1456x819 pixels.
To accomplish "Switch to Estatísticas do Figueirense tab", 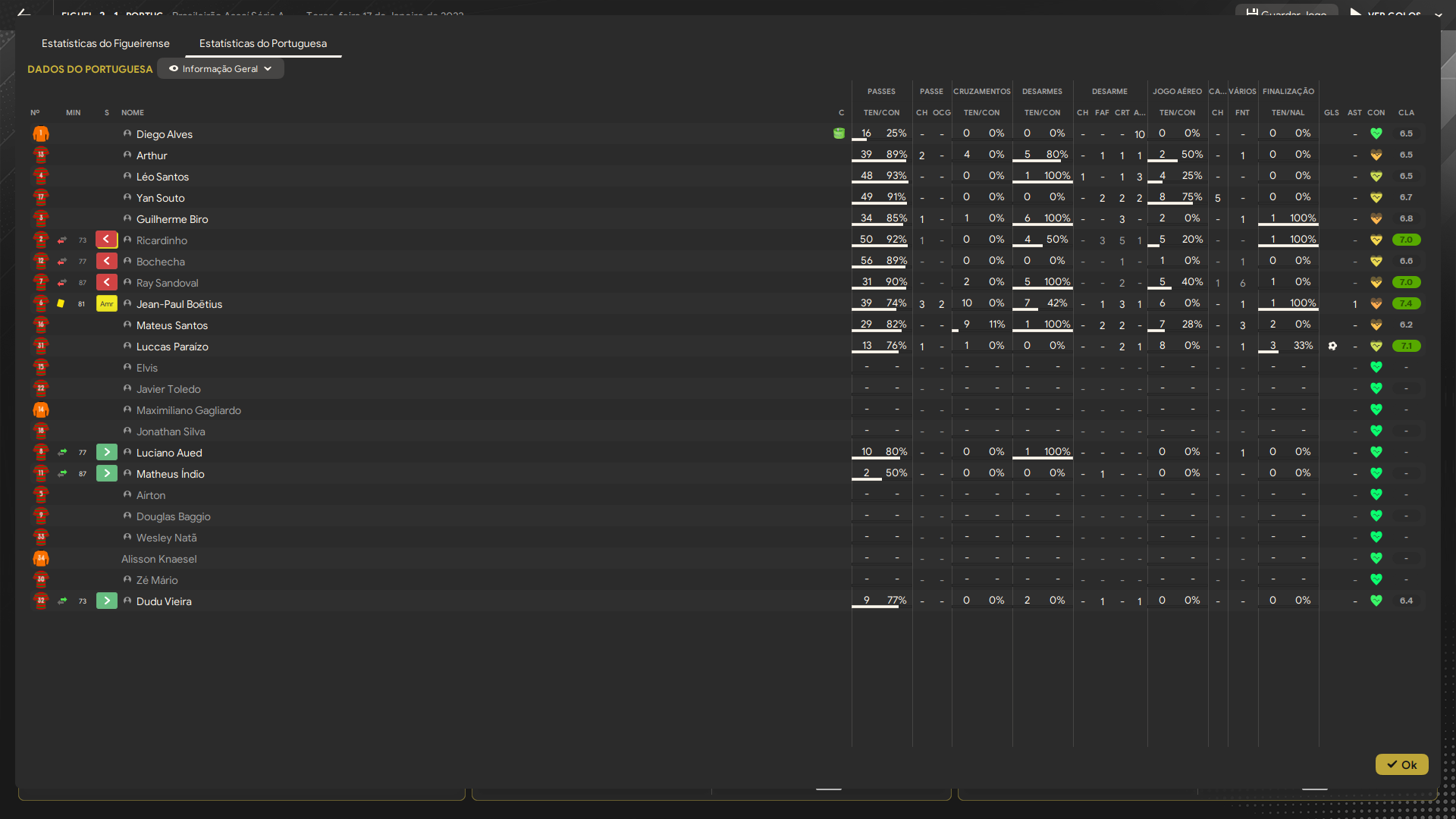I will point(105,43).
